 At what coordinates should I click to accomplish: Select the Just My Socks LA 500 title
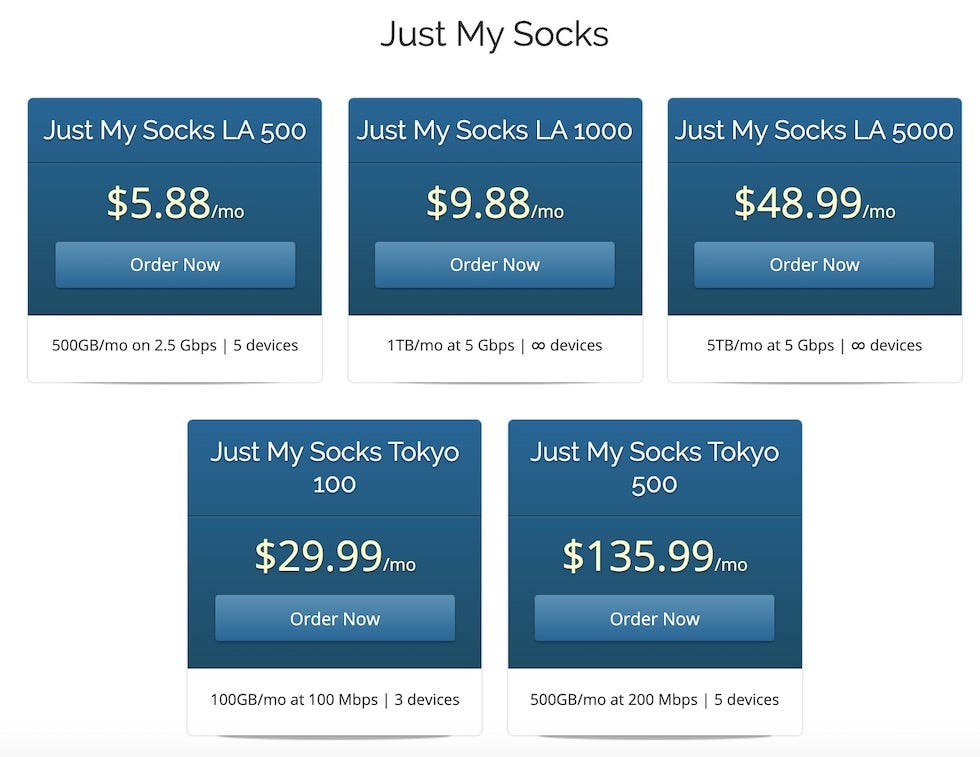[175, 131]
